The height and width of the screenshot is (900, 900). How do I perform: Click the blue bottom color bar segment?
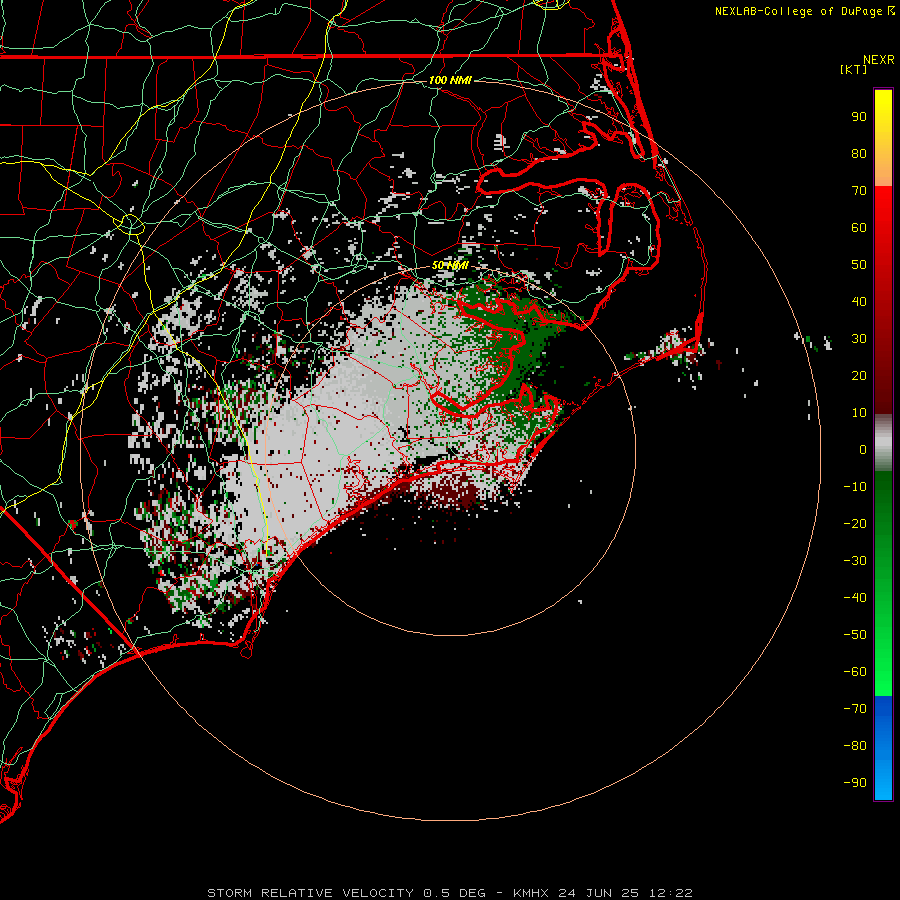coord(883,748)
